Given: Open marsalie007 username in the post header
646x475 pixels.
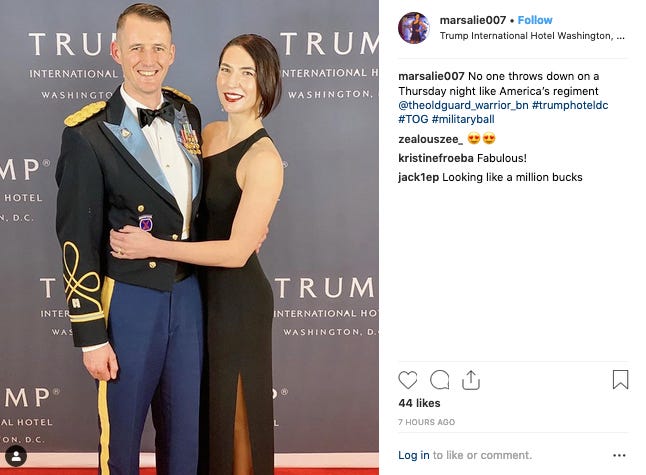Looking at the screenshot, I should 473,20.
